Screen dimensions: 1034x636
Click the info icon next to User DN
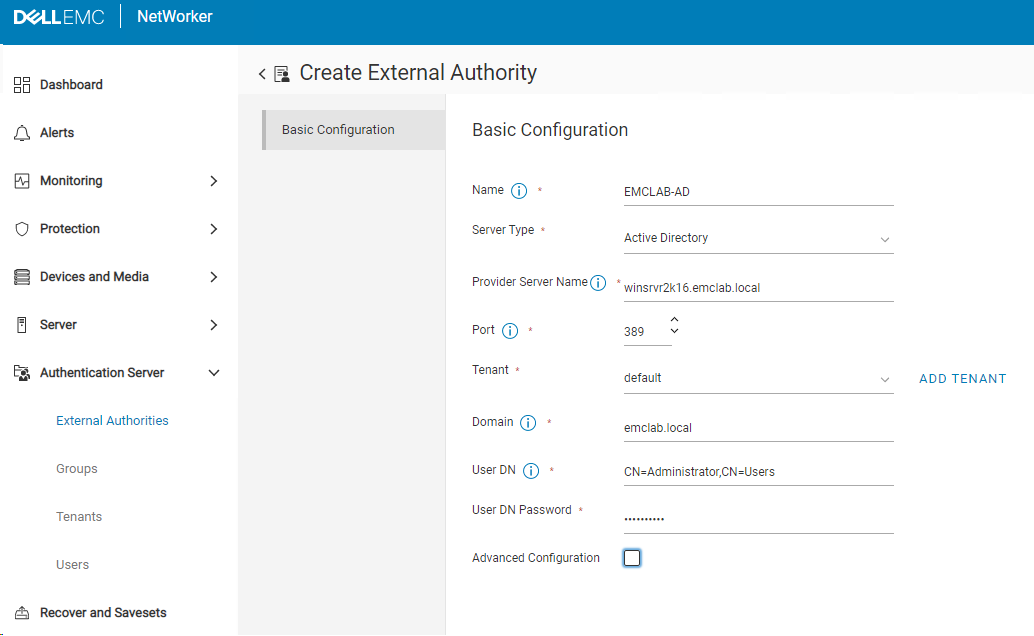click(x=531, y=470)
